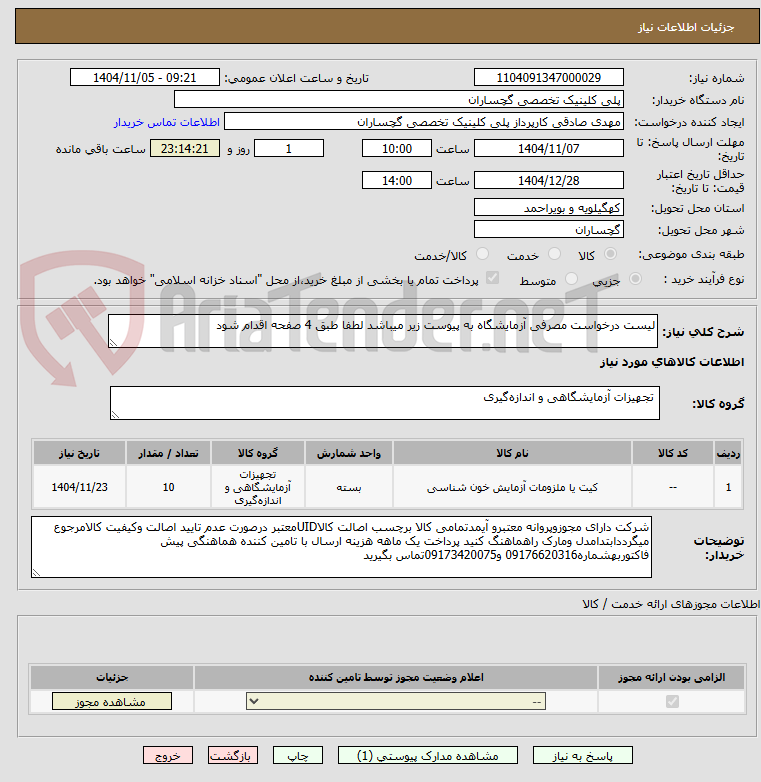Click the پاسخ به نیاز button

pos(582,756)
